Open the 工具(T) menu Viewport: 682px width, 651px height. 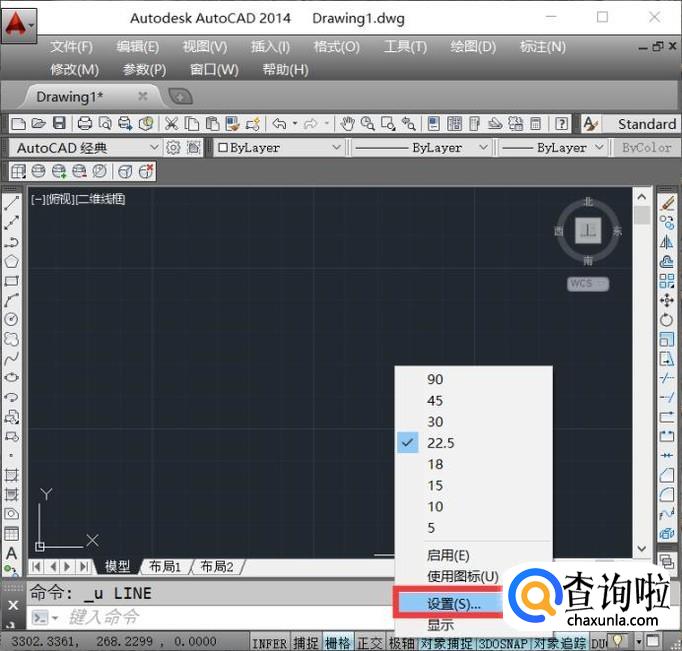(405, 47)
